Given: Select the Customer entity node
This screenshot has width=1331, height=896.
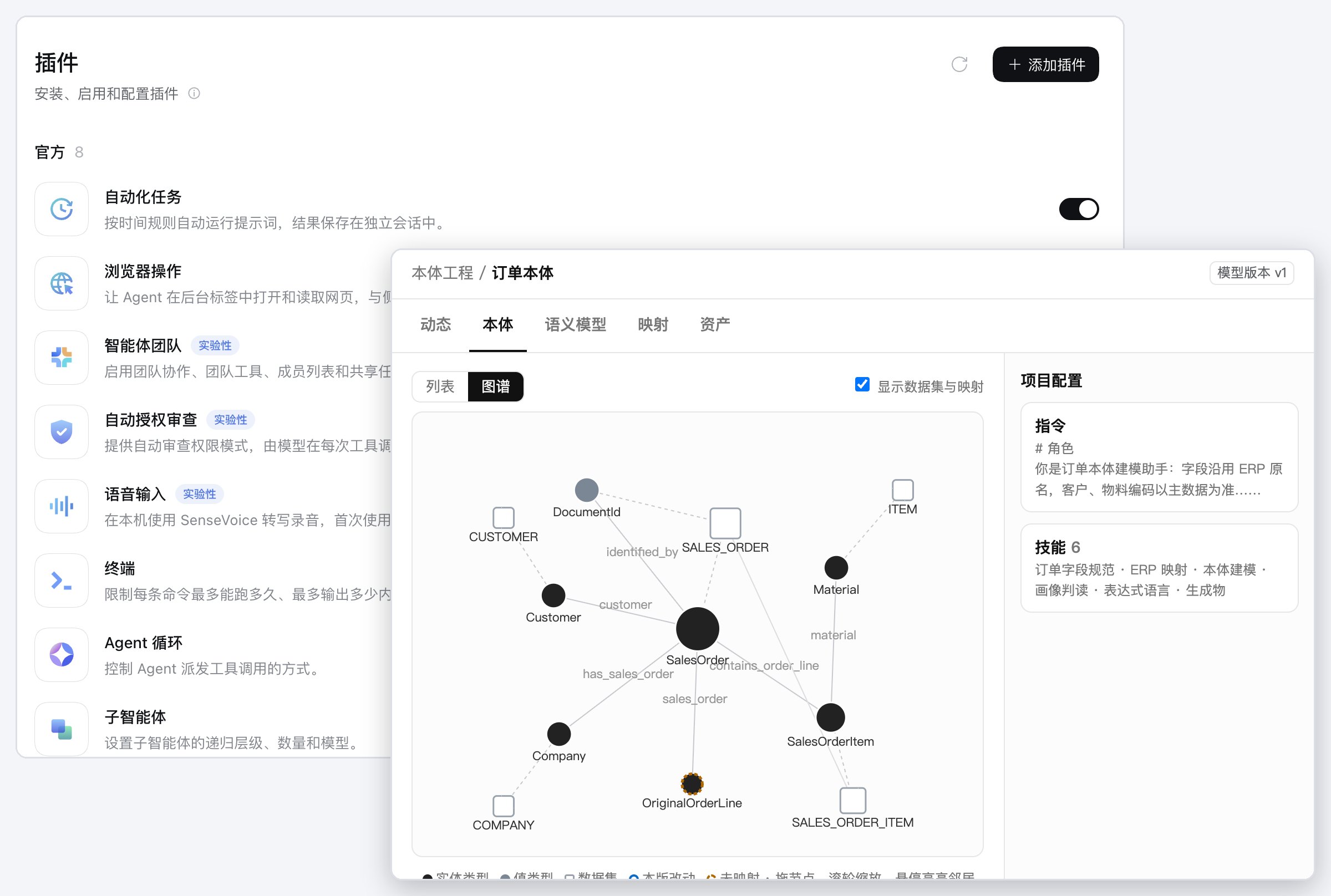Looking at the screenshot, I should pyautogui.click(x=553, y=595).
